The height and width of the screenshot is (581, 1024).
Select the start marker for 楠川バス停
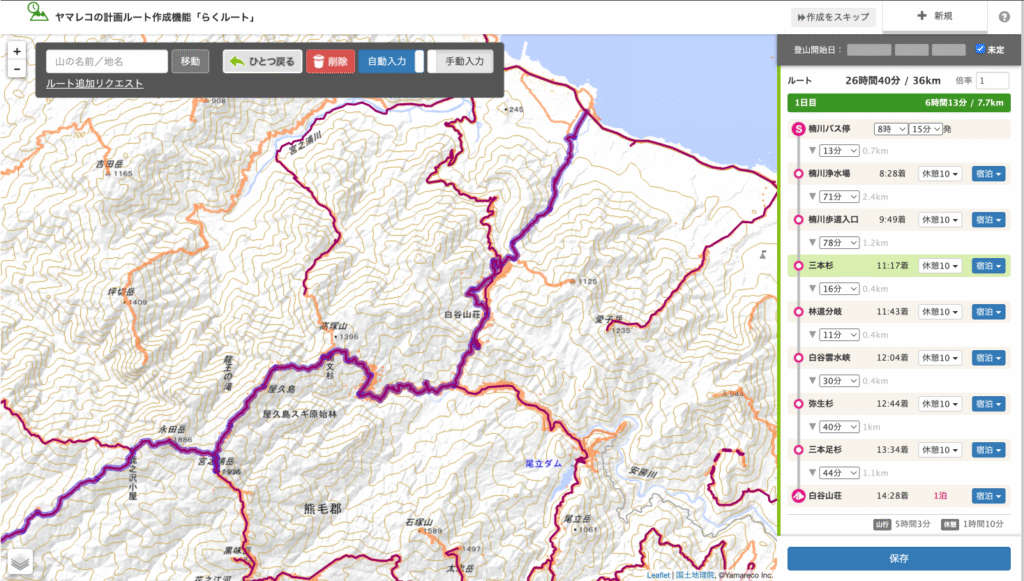click(x=798, y=129)
